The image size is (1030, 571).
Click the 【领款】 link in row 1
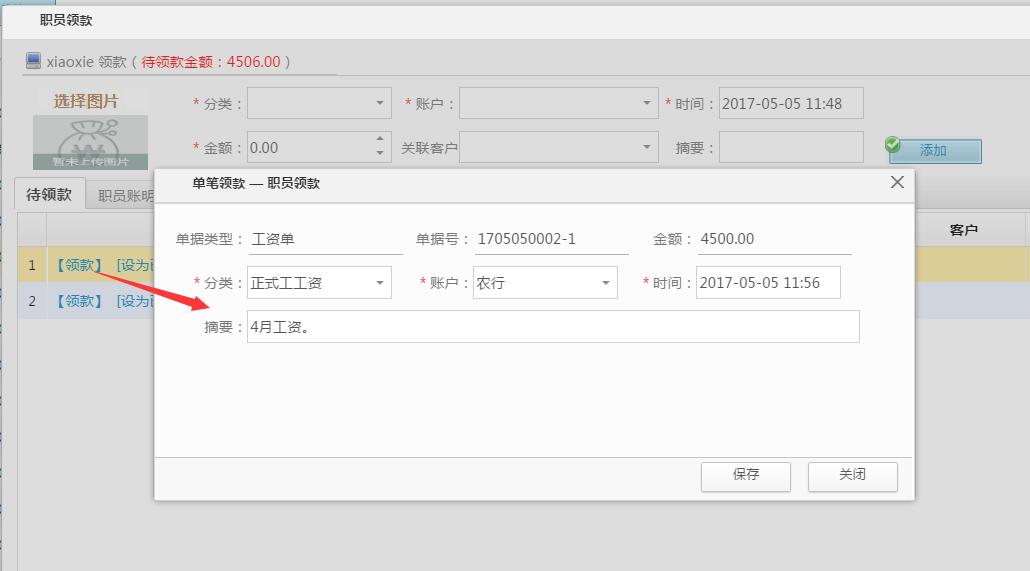(x=79, y=265)
